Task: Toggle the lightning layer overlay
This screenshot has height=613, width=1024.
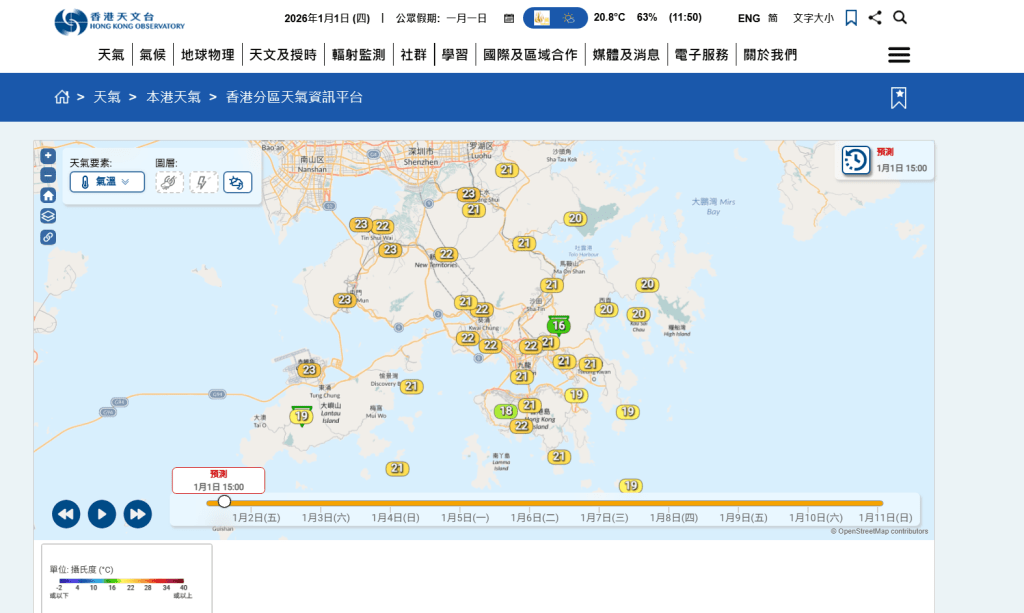Action: [x=204, y=182]
